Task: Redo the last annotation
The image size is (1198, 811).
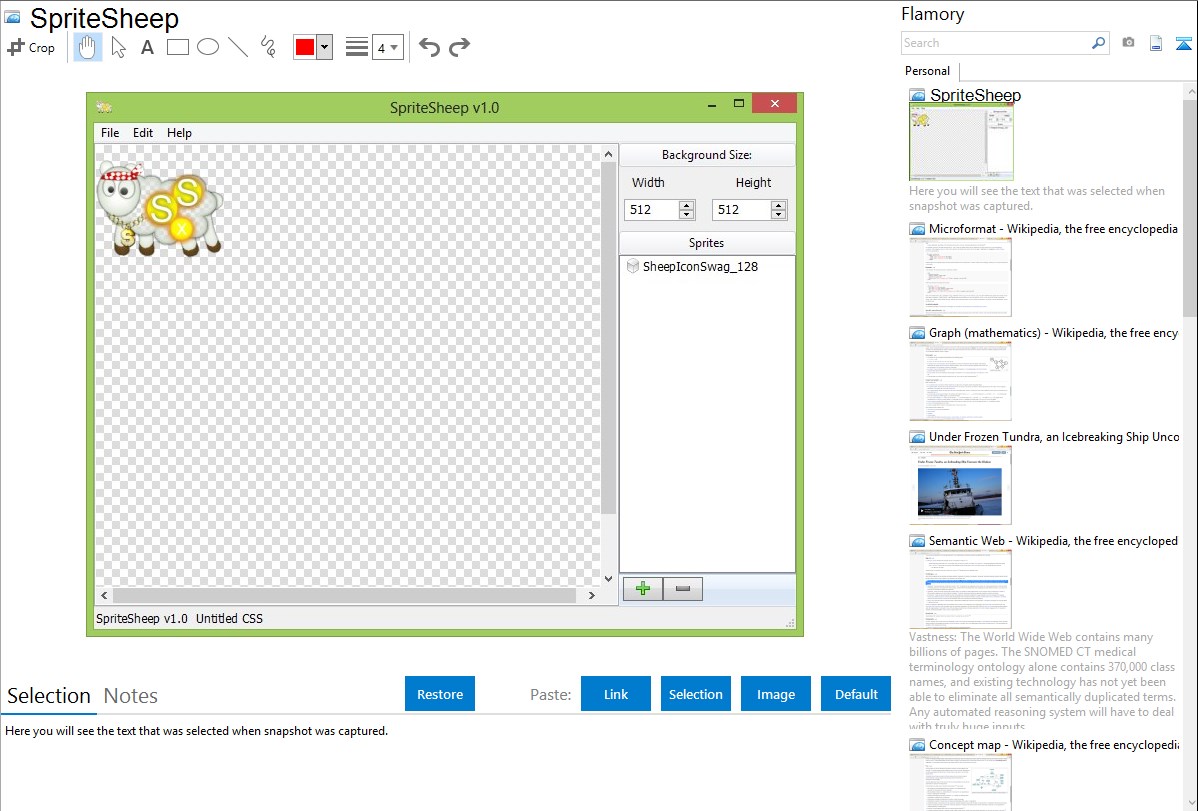Action: (459, 47)
